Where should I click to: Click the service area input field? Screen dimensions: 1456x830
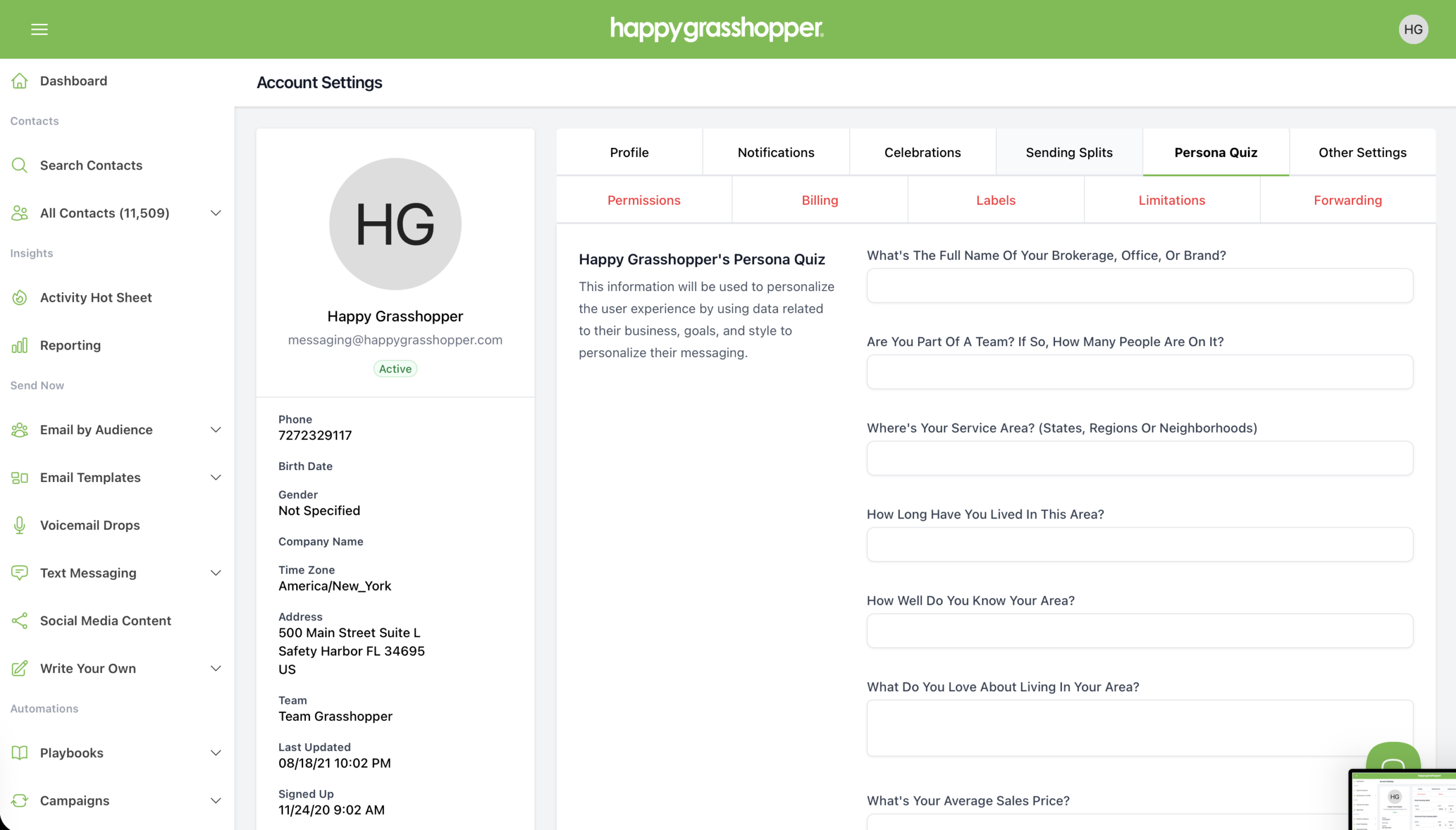(1139, 458)
